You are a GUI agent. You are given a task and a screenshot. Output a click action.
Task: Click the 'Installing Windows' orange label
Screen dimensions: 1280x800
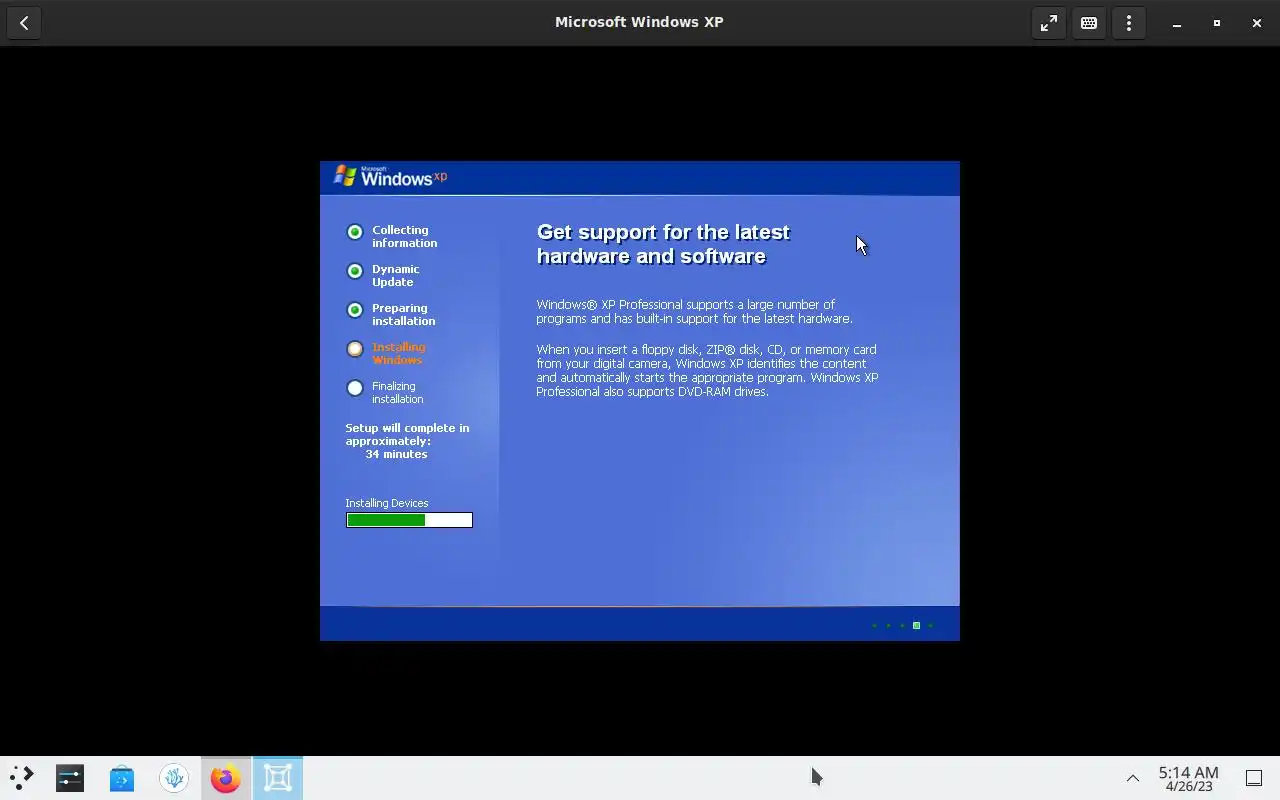coord(398,353)
